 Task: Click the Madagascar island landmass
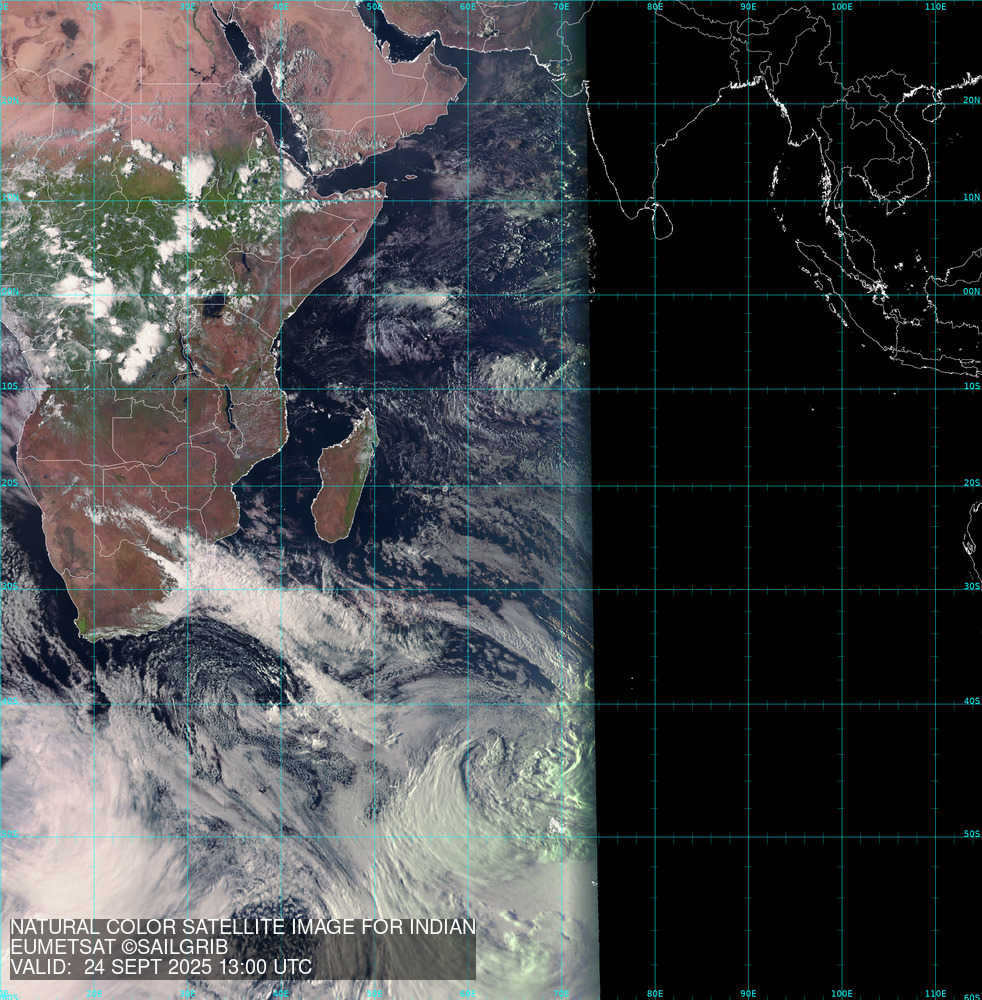click(x=345, y=480)
